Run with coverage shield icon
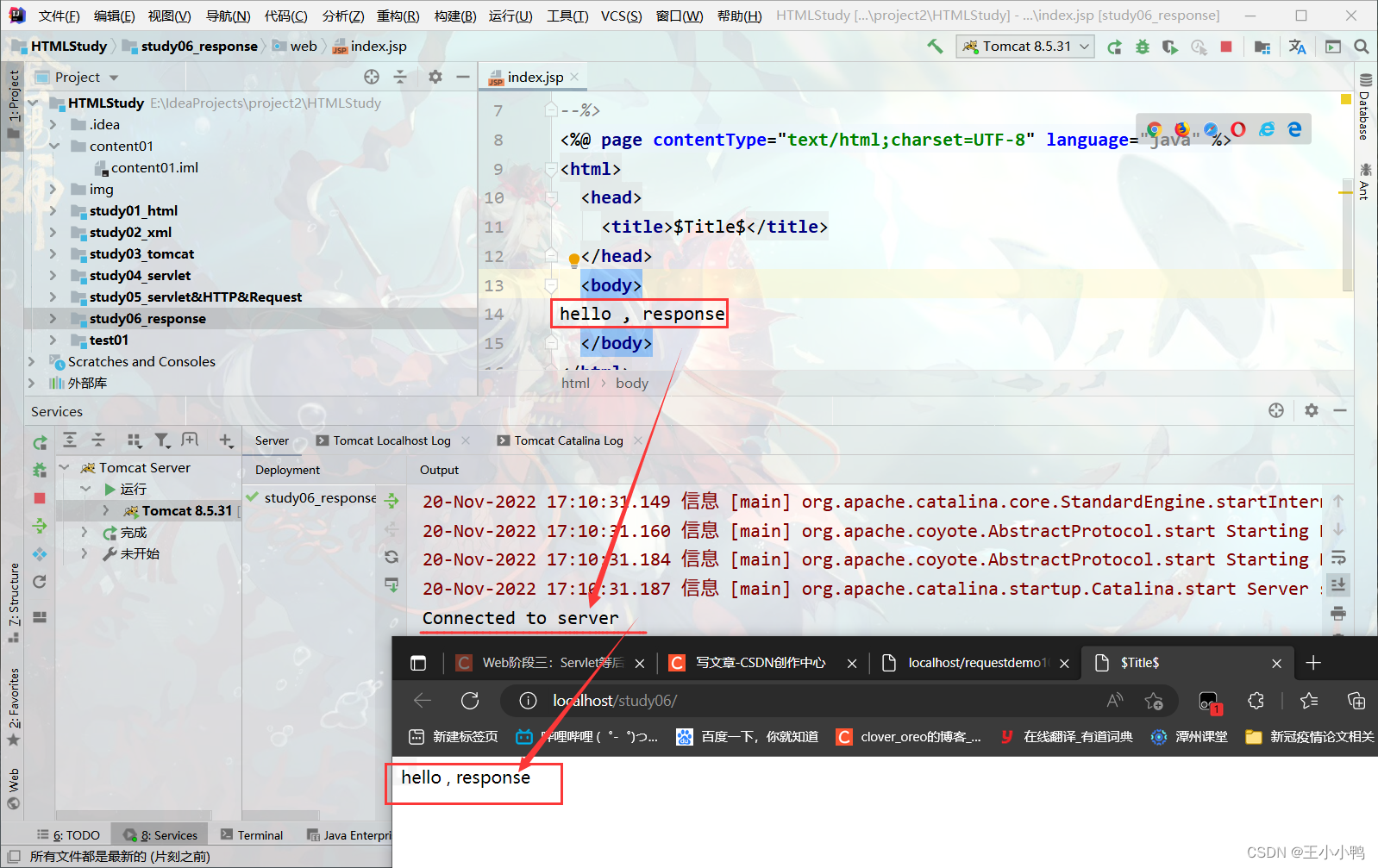This screenshot has width=1378, height=868. tap(1169, 47)
